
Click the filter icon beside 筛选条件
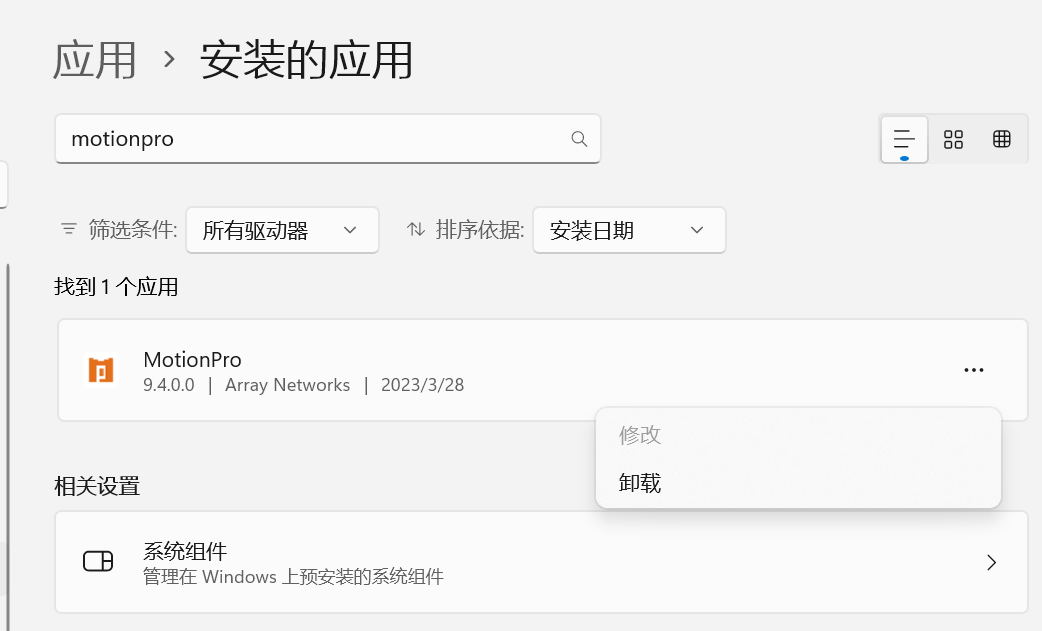pyautogui.click(x=69, y=229)
